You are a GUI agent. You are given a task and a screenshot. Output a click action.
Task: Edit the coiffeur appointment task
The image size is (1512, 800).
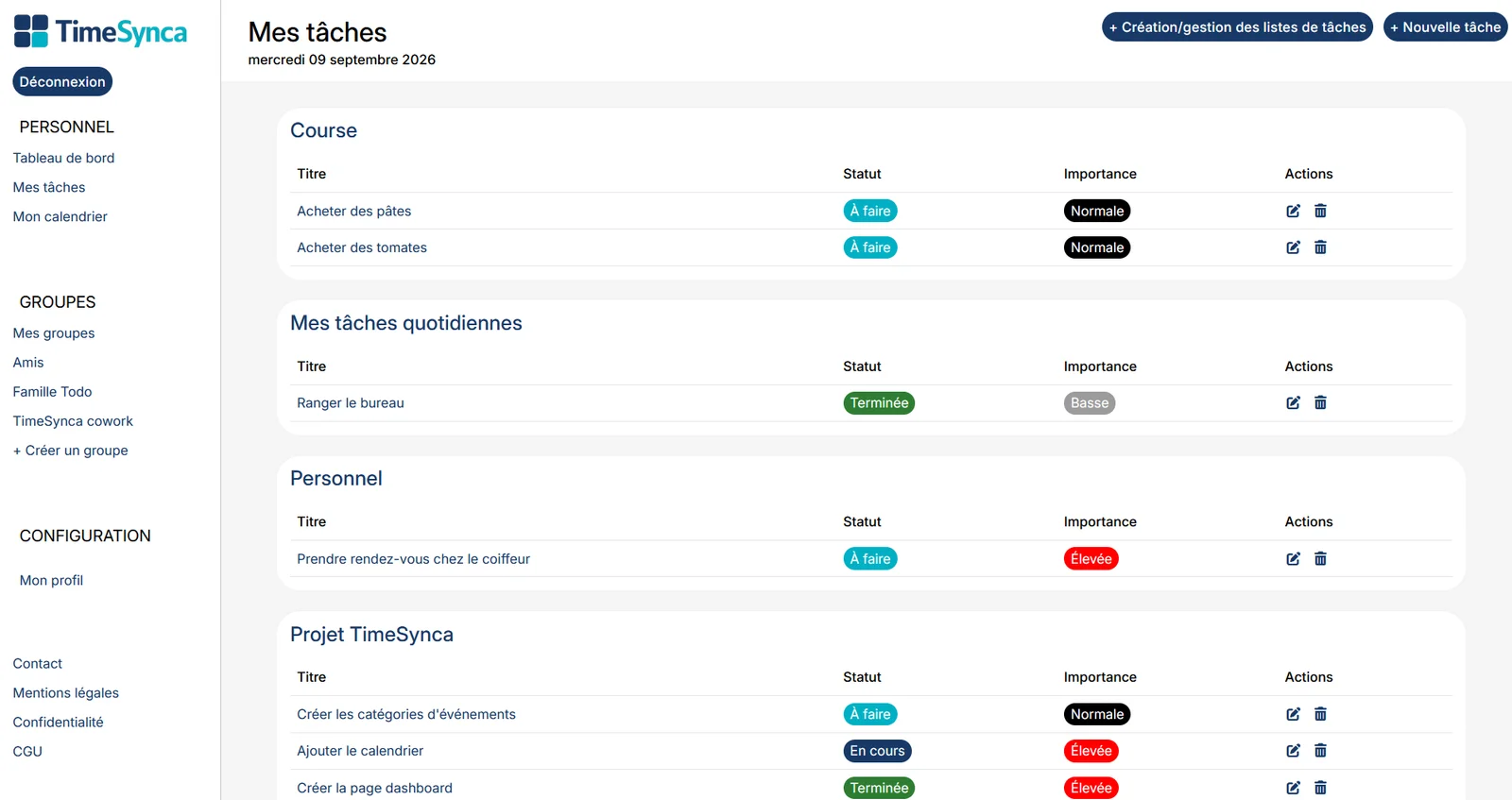(x=1293, y=559)
